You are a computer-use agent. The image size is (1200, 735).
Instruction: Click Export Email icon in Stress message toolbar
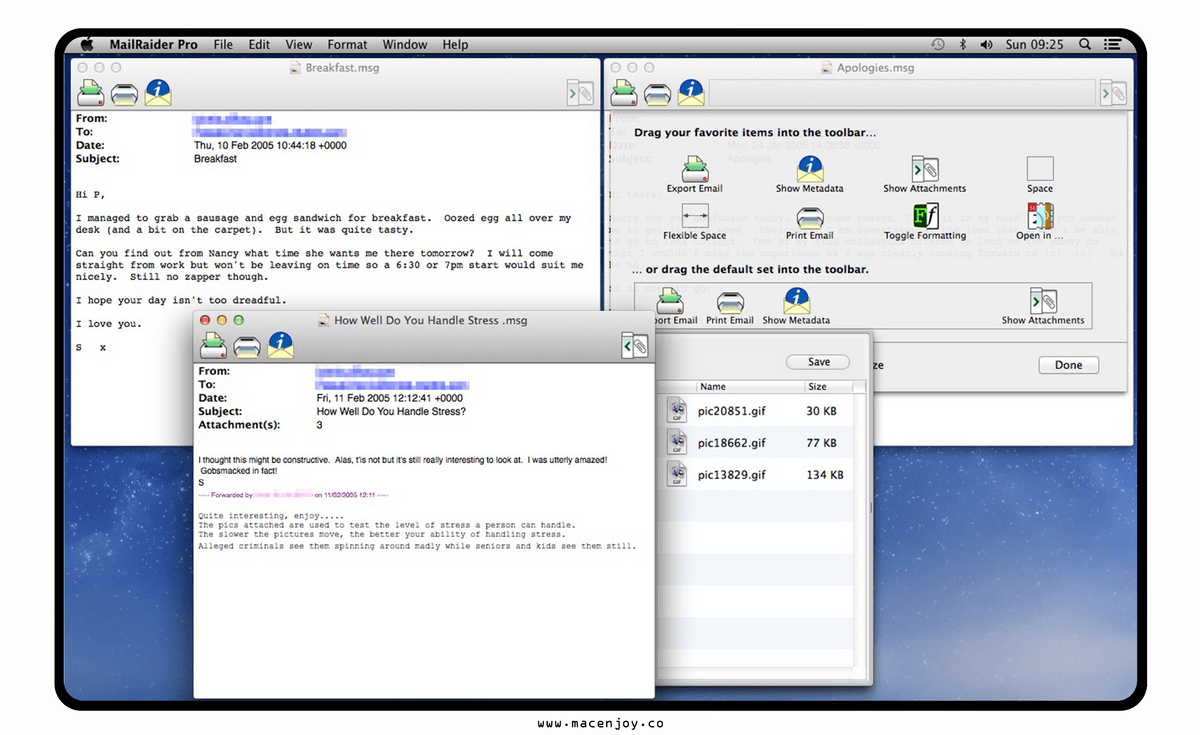214,345
